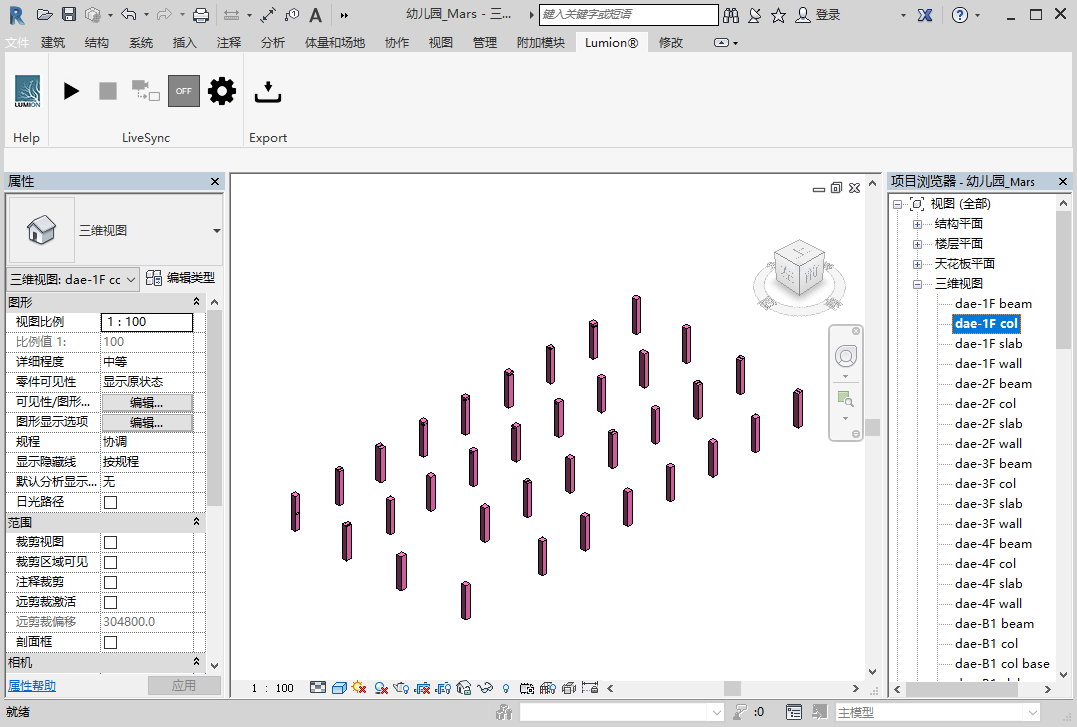Screen dimensions: 1077x727
Task: Click the LiveSync settings gear icon
Action: (221, 91)
